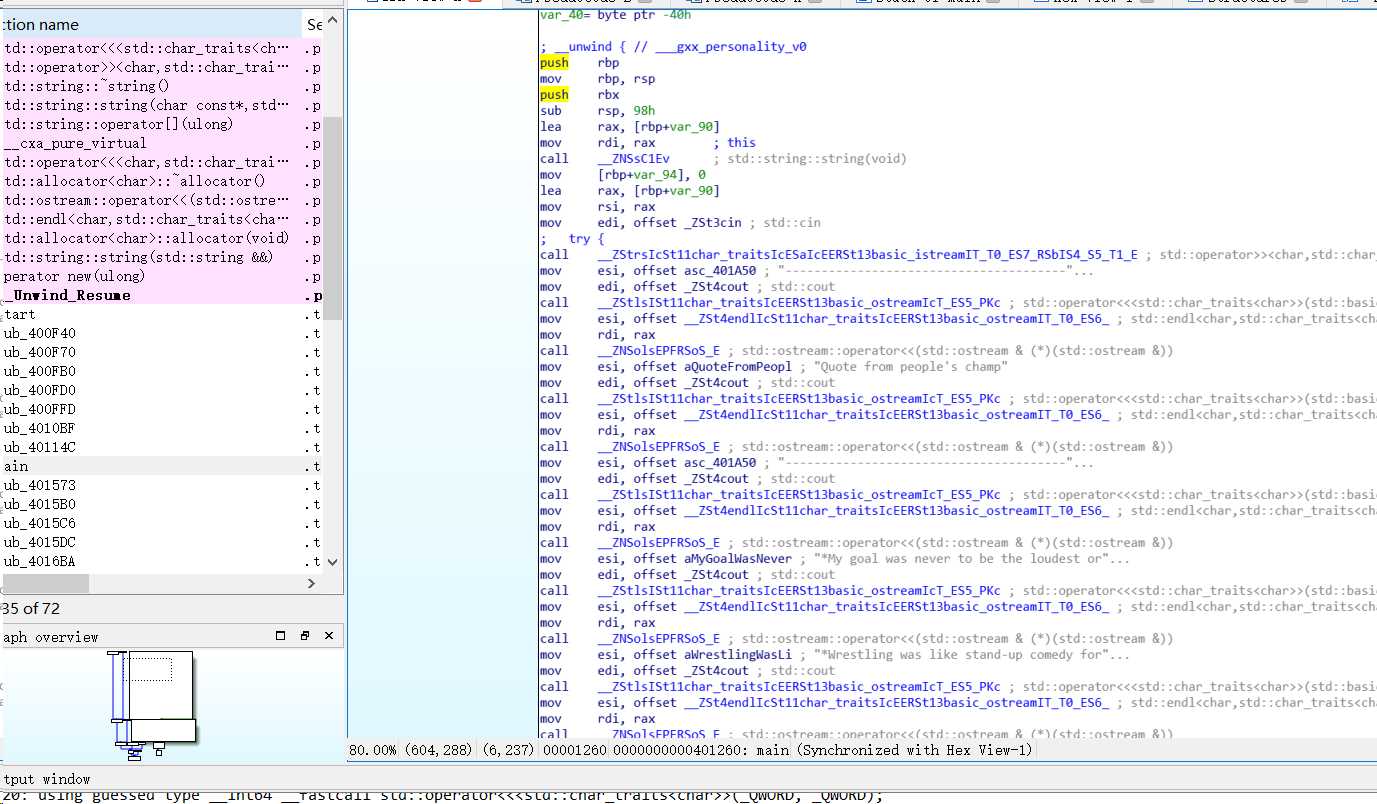Select function sub_400F40

162,333
